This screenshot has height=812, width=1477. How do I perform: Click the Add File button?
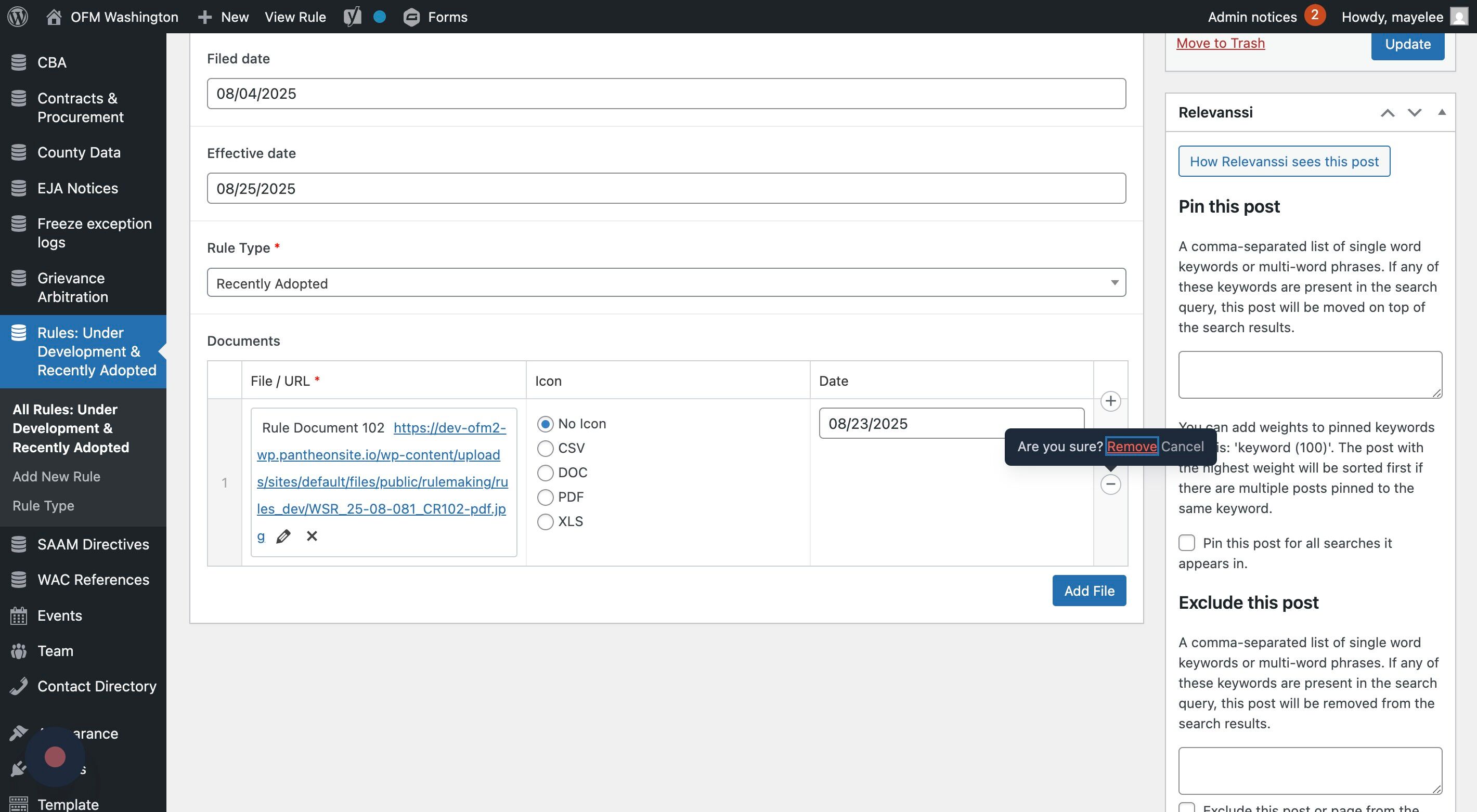click(1089, 591)
